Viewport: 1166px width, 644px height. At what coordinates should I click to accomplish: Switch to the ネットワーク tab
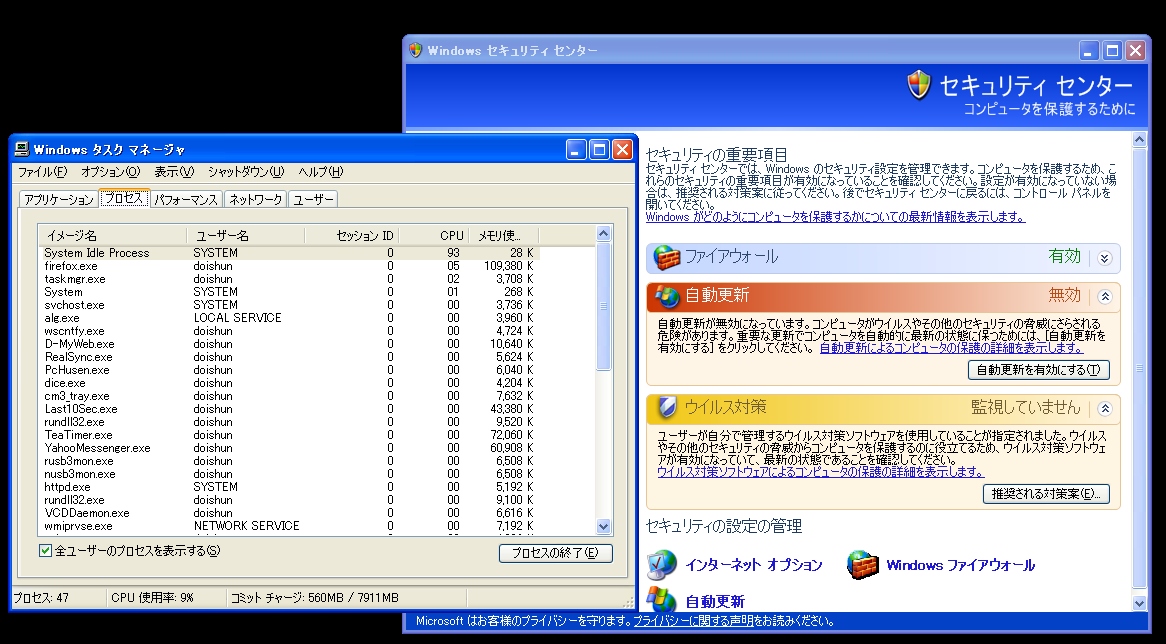(x=256, y=199)
